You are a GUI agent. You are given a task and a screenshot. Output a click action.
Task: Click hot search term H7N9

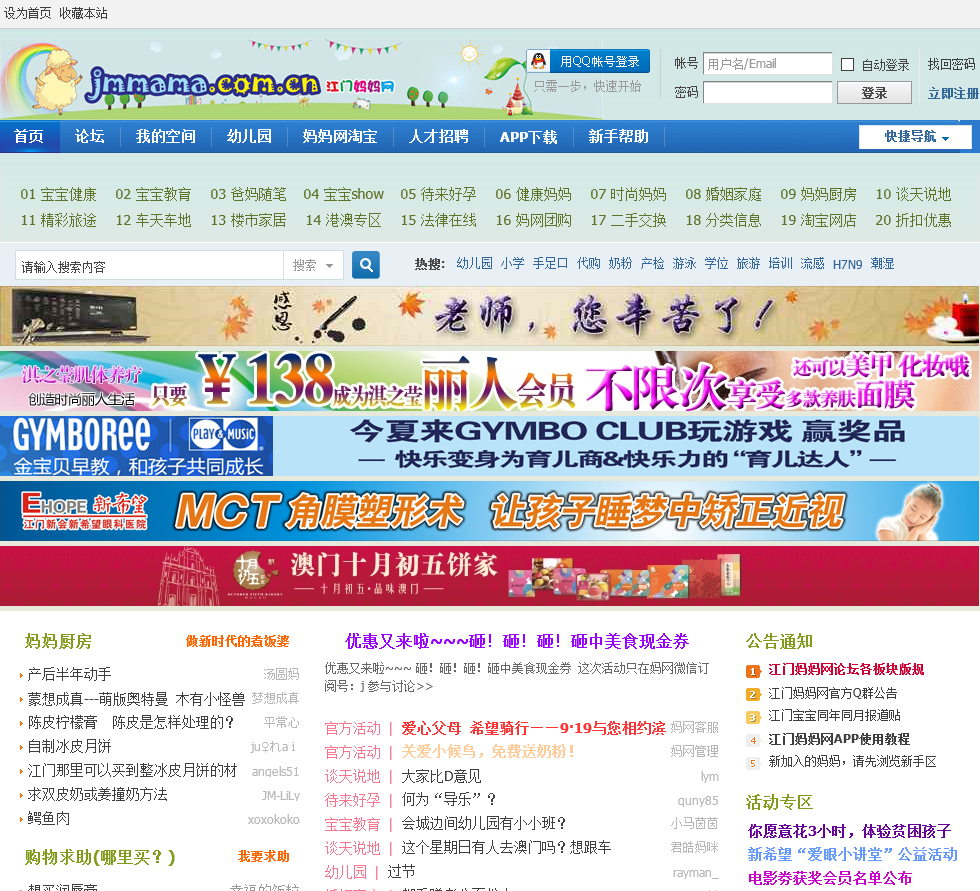(x=847, y=264)
